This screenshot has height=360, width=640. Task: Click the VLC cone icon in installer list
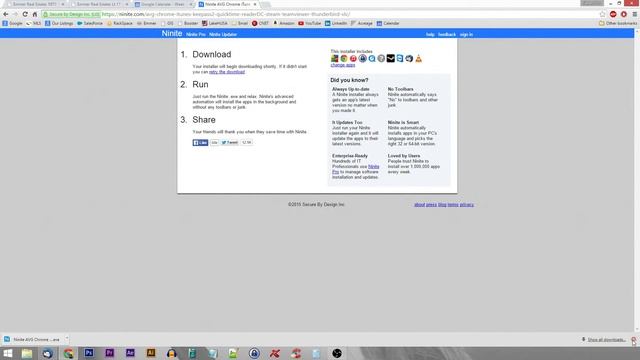[x=419, y=59]
